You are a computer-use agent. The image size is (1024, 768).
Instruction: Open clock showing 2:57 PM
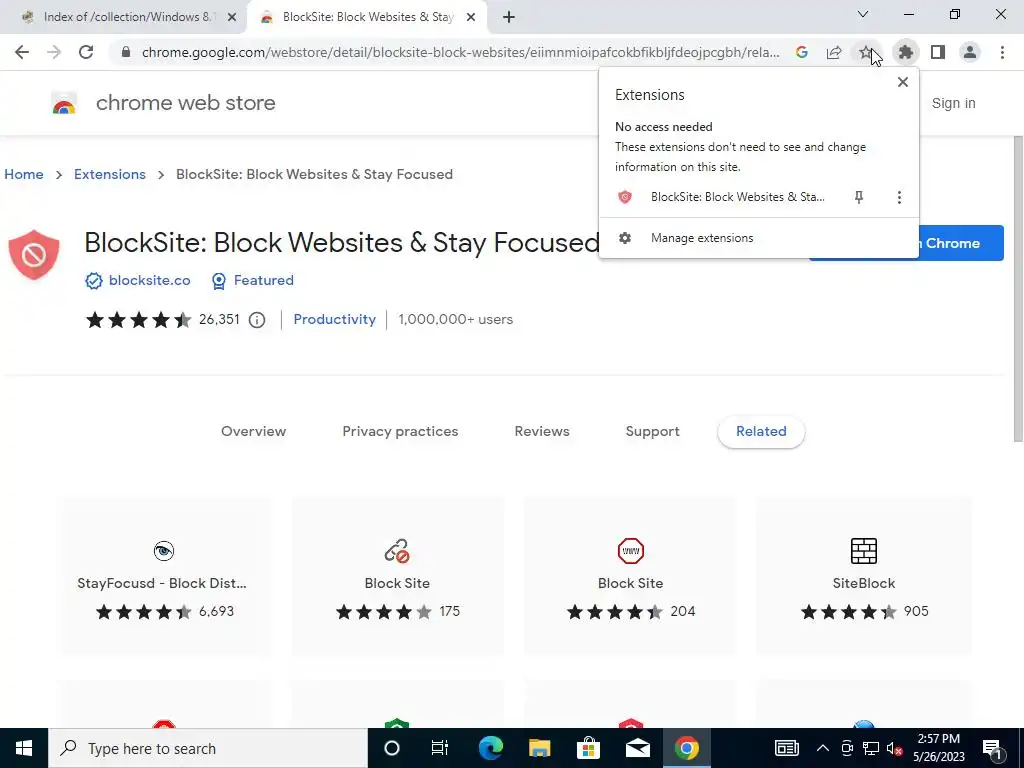click(938, 748)
